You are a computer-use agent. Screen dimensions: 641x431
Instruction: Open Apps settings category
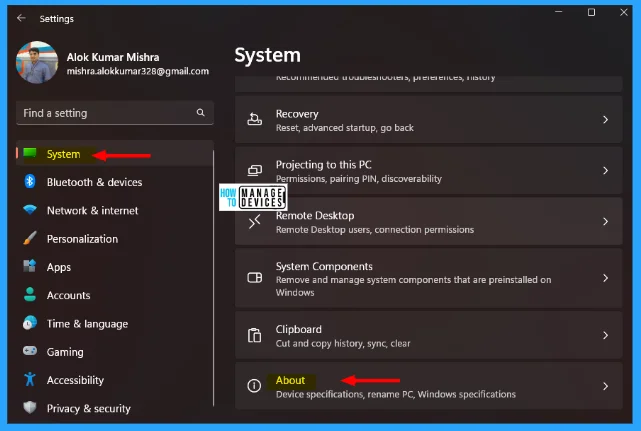coord(59,267)
